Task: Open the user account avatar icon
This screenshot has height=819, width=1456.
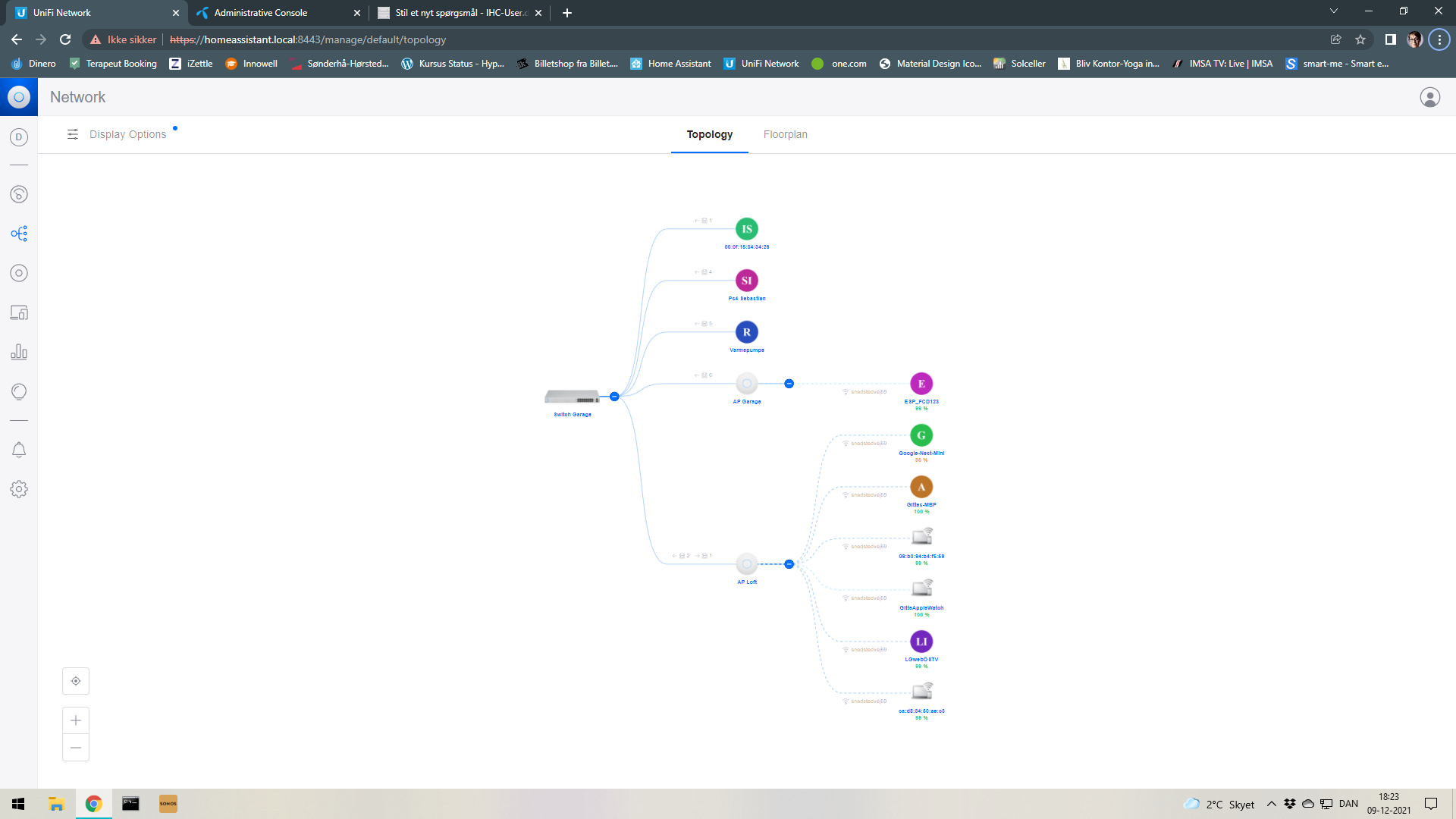Action: (x=1429, y=97)
